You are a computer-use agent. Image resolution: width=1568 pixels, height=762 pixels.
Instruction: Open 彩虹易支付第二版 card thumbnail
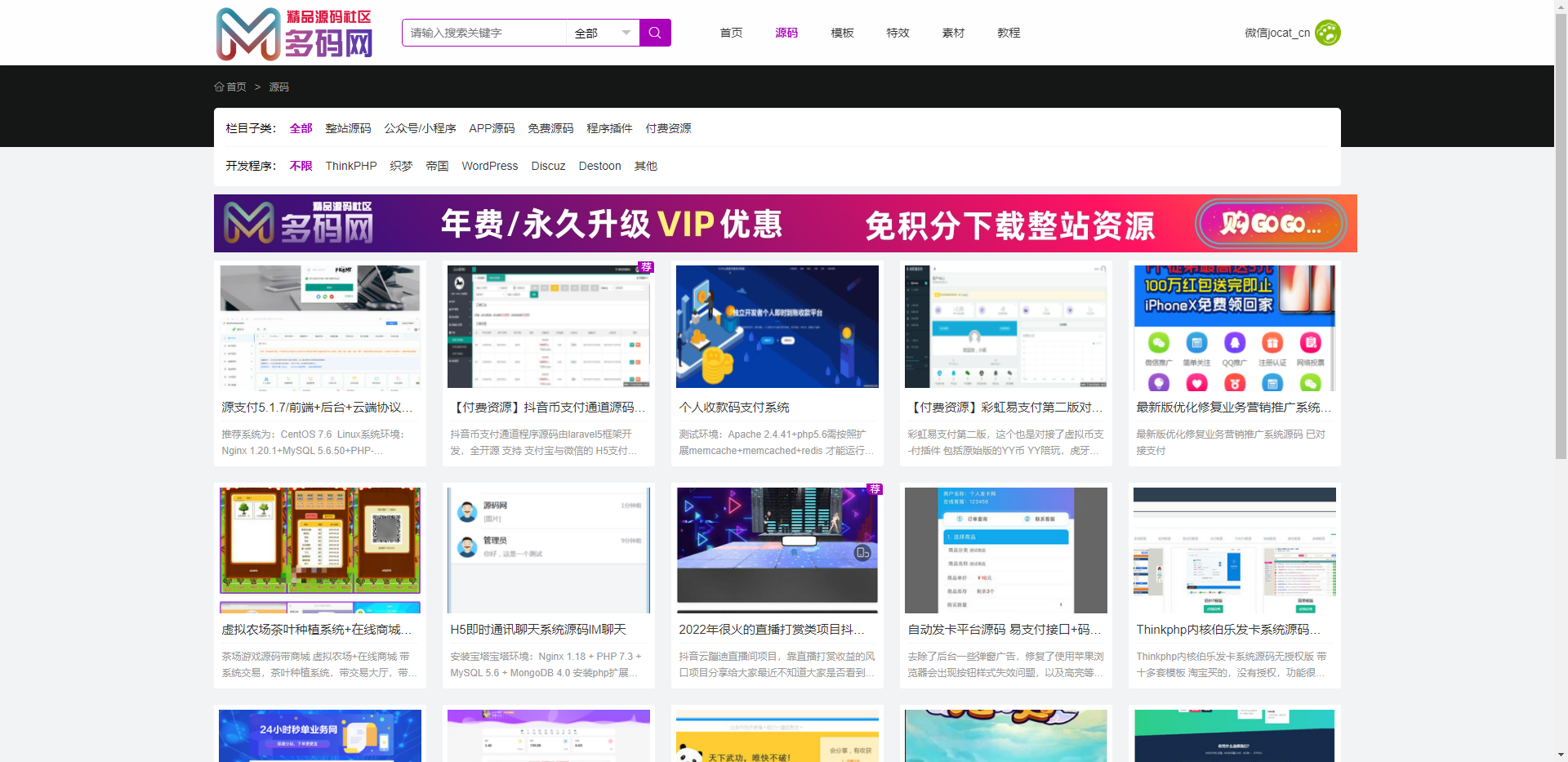pyautogui.click(x=1006, y=327)
